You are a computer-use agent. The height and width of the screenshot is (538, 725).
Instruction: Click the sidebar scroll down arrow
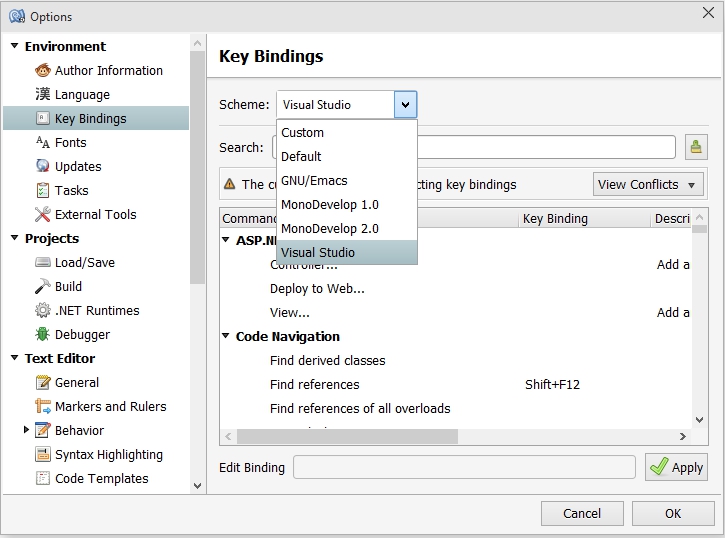coord(197,486)
